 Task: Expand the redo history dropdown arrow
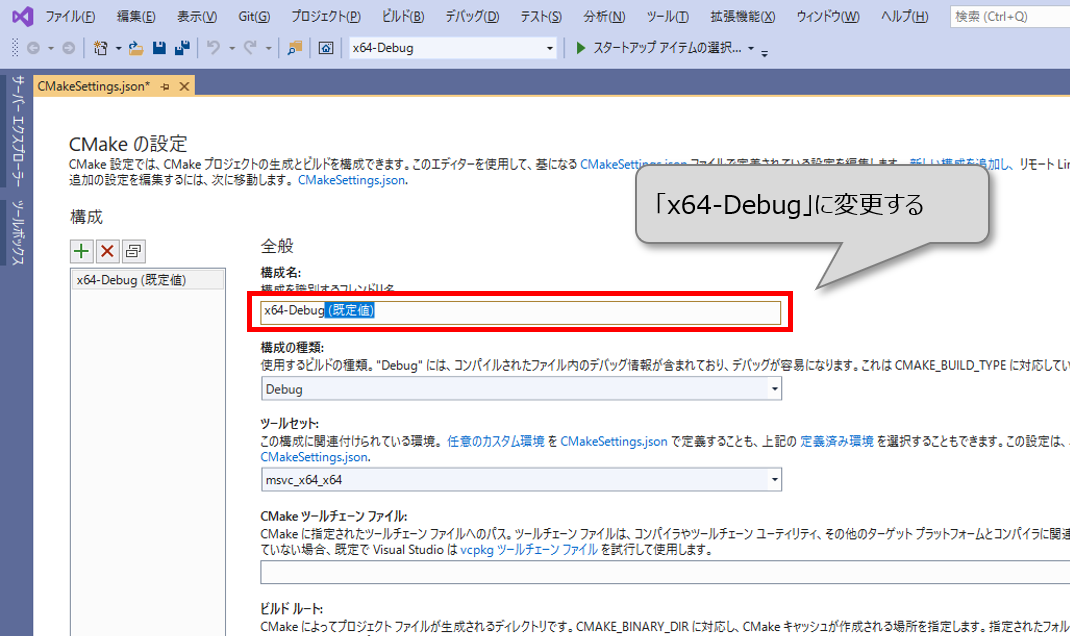click(x=268, y=48)
